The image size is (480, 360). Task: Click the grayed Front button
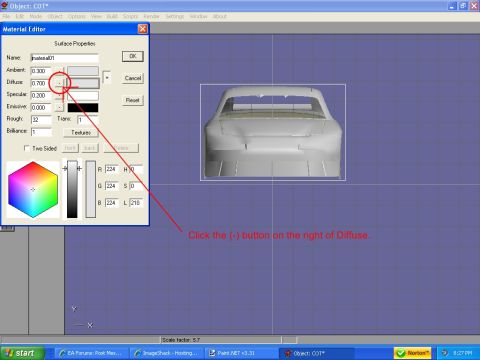pyautogui.click(x=70, y=148)
